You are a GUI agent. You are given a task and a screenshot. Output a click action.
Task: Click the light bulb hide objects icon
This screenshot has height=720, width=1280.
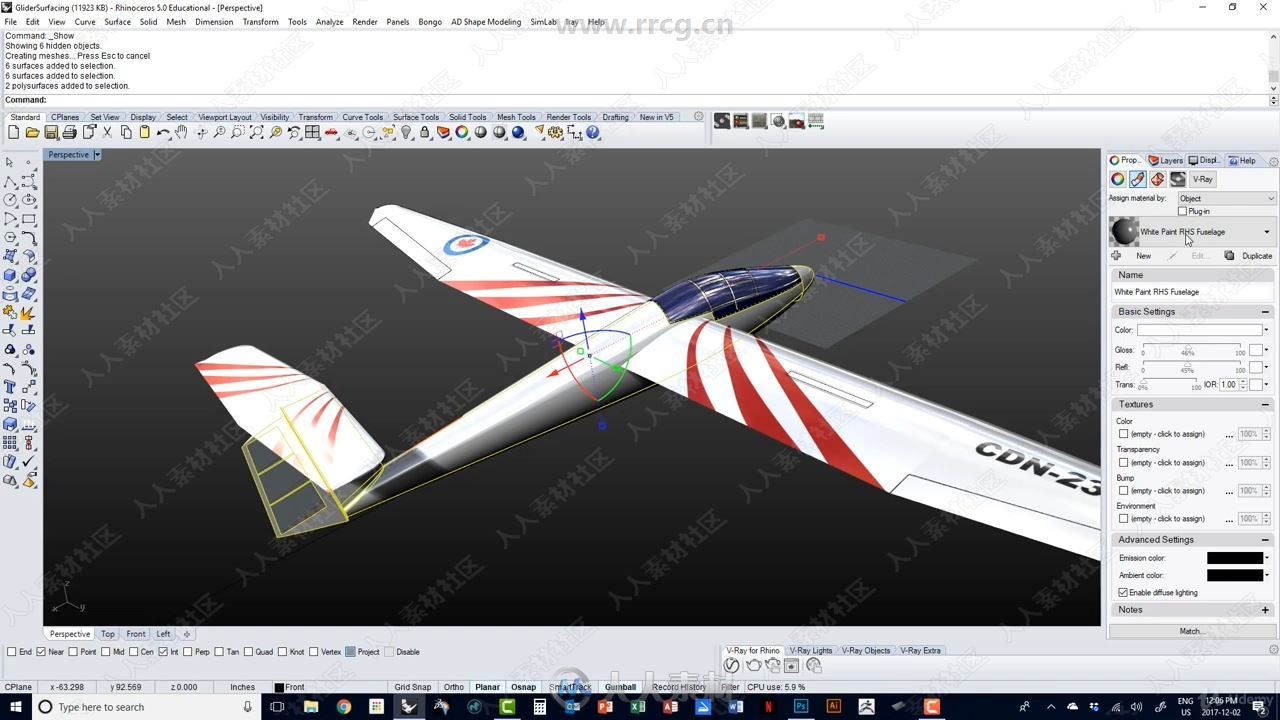[x=407, y=132]
